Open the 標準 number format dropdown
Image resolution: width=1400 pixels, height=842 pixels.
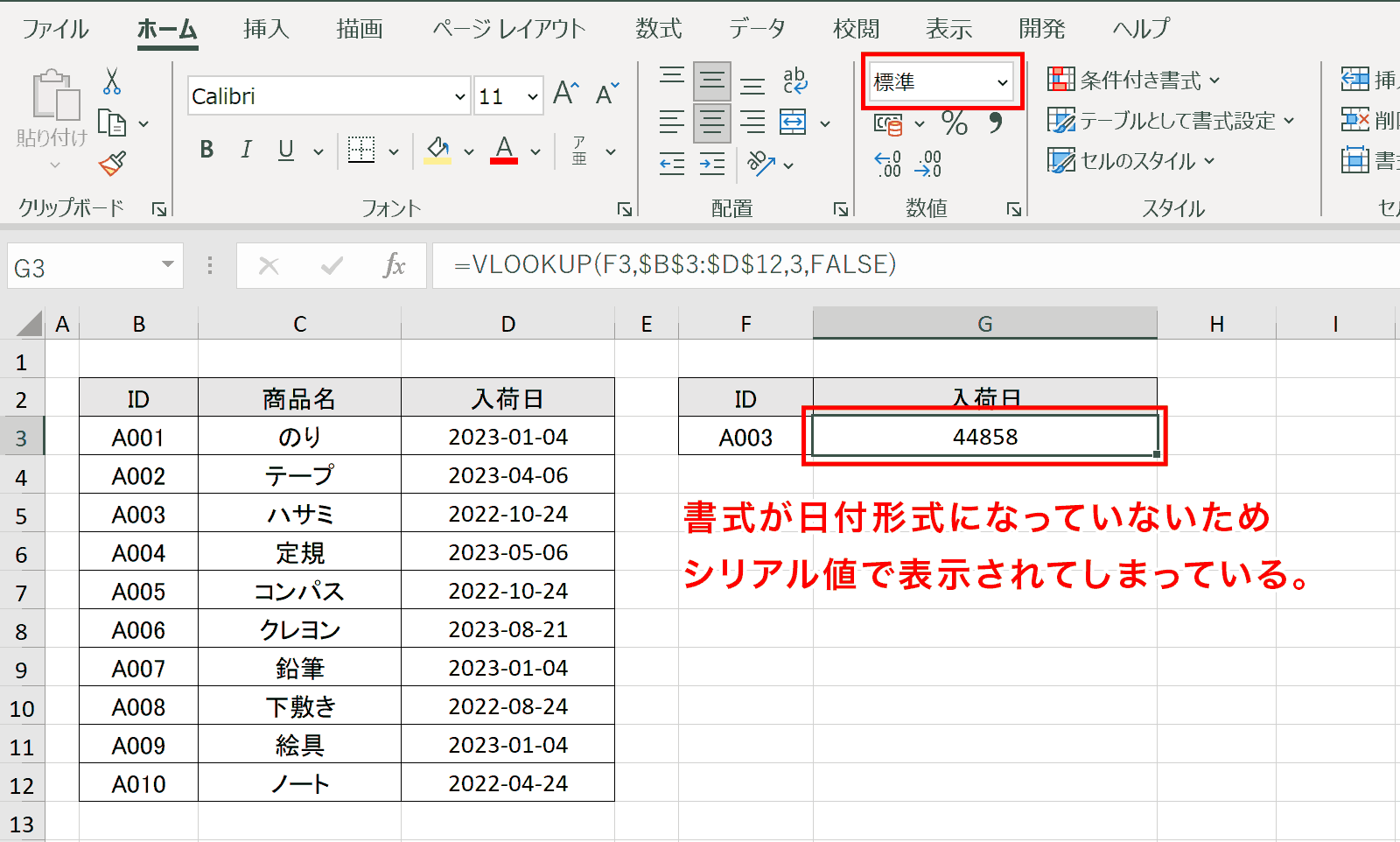click(1003, 82)
